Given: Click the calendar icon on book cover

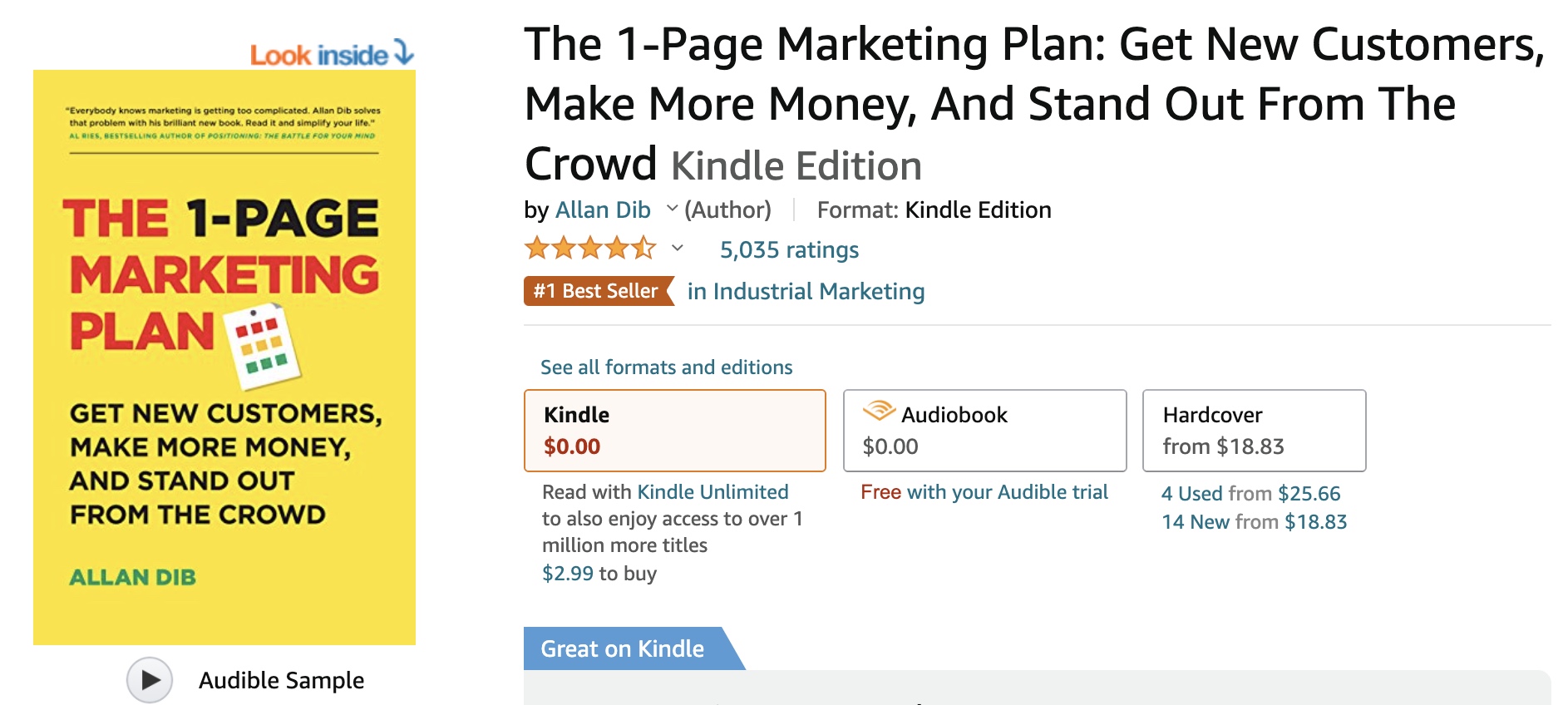Looking at the screenshot, I should click(x=263, y=347).
